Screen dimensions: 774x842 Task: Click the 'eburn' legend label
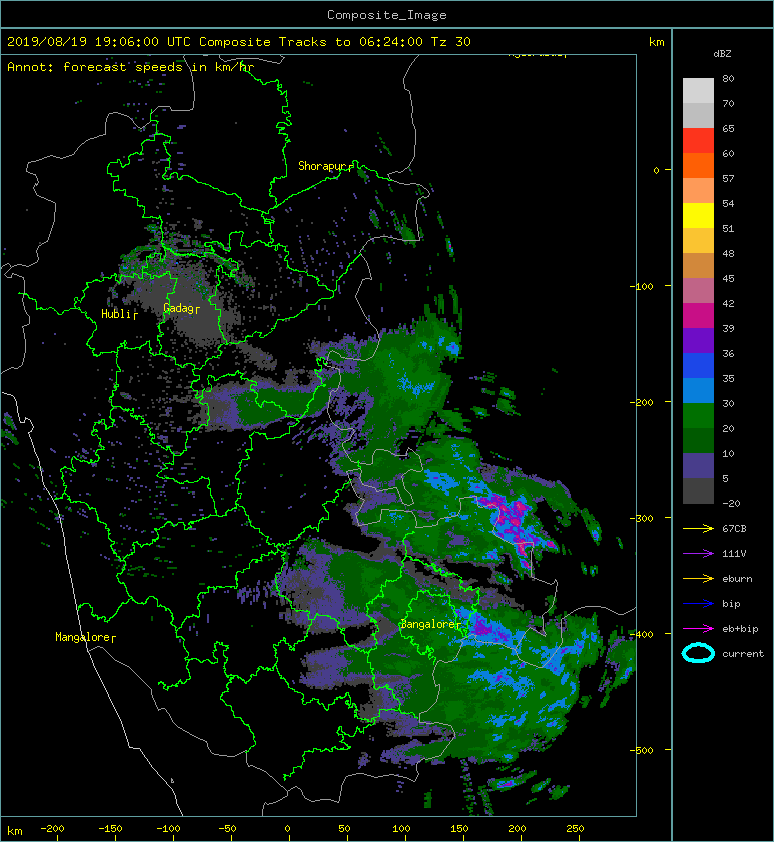(737, 579)
